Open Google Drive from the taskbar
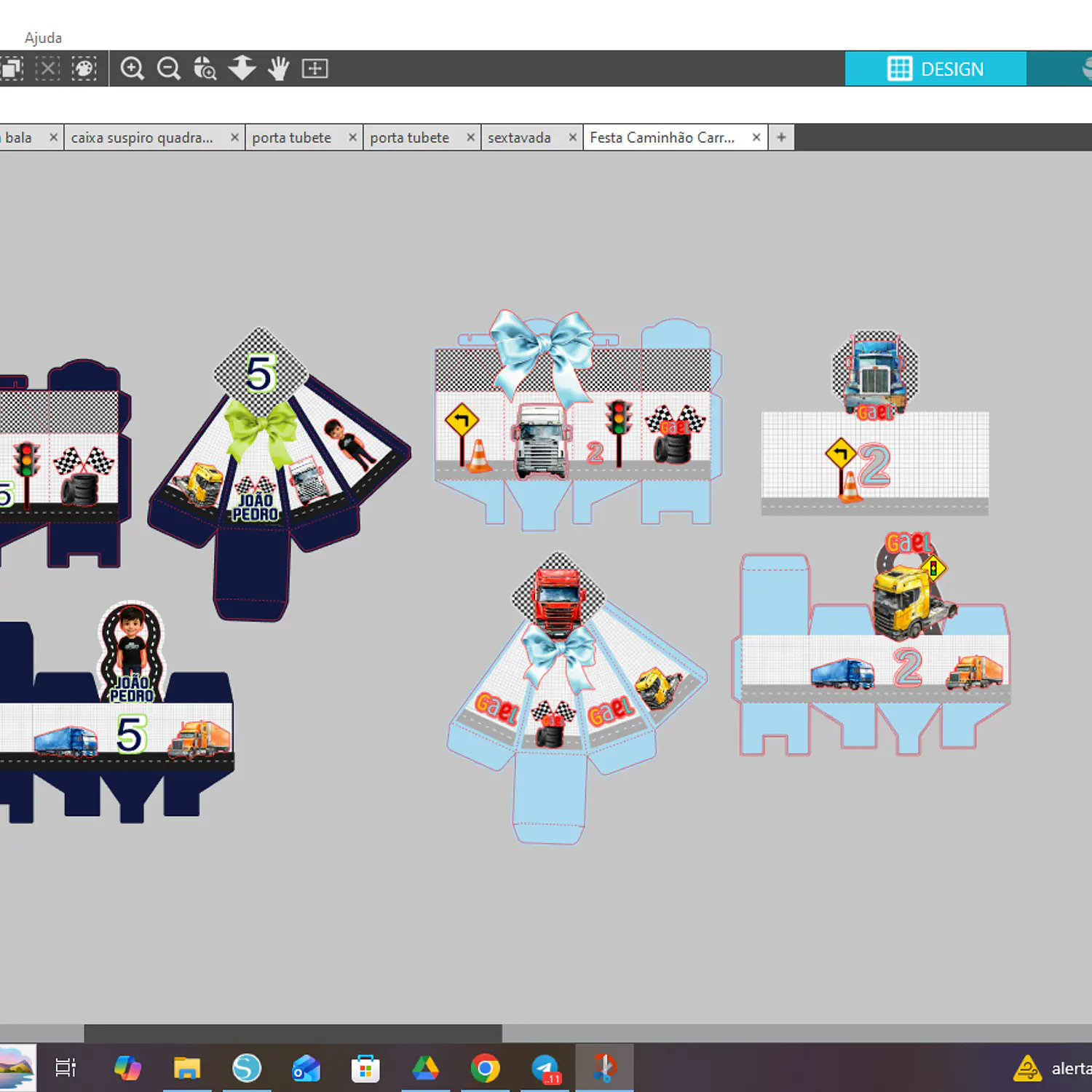This screenshot has height=1092, width=1092. [x=425, y=1068]
